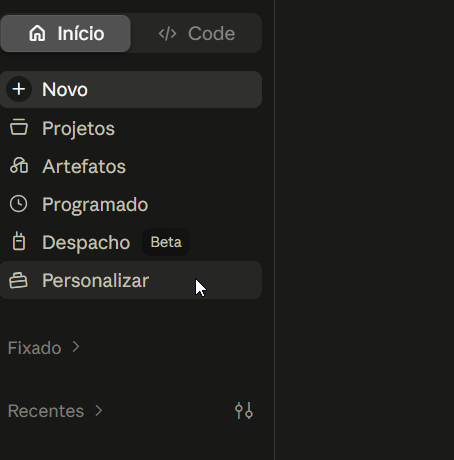The width and height of the screenshot is (454, 460).
Task: Click the code brackets icon
Action: (167, 34)
